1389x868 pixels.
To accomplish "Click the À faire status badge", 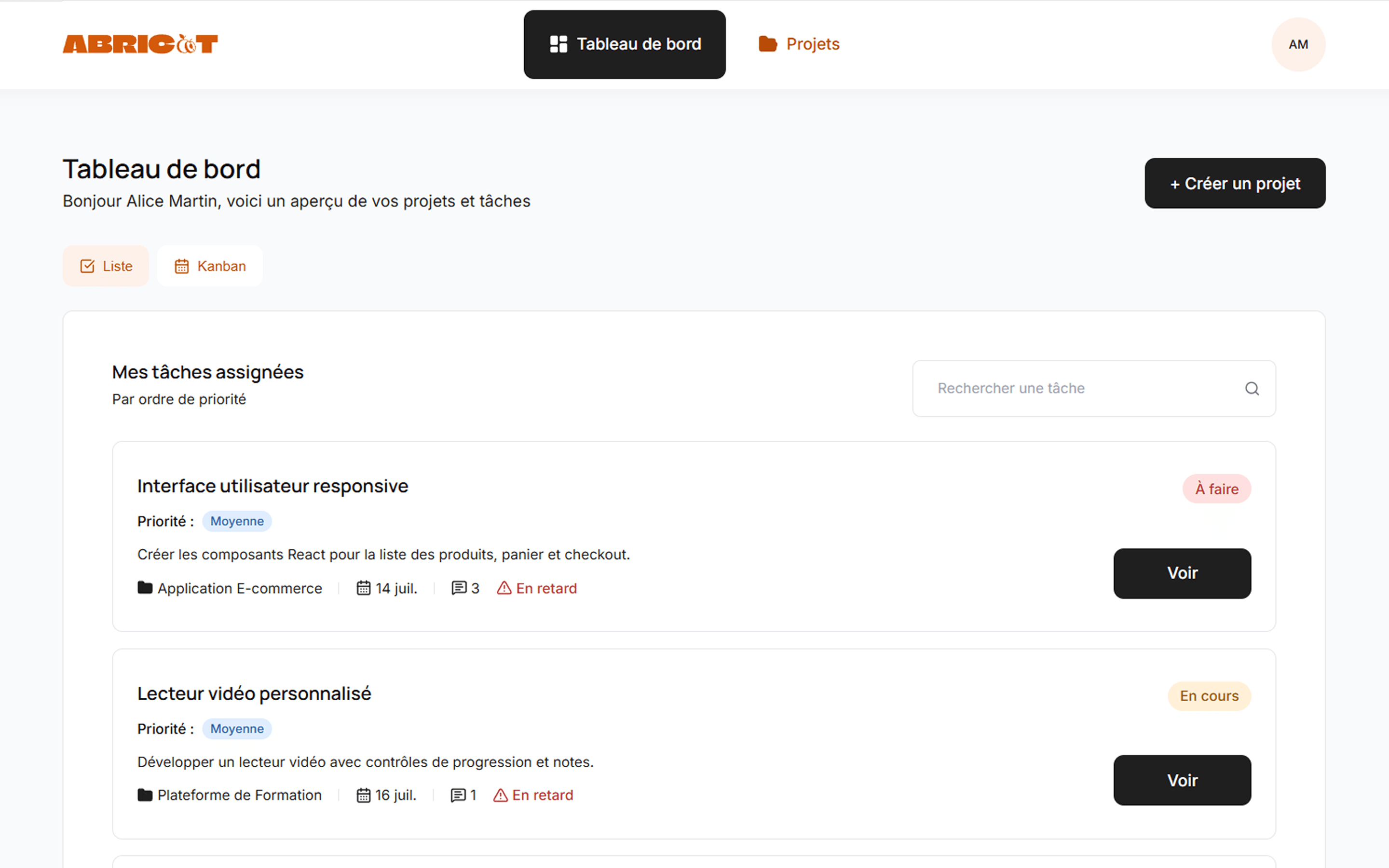I will pyautogui.click(x=1216, y=488).
